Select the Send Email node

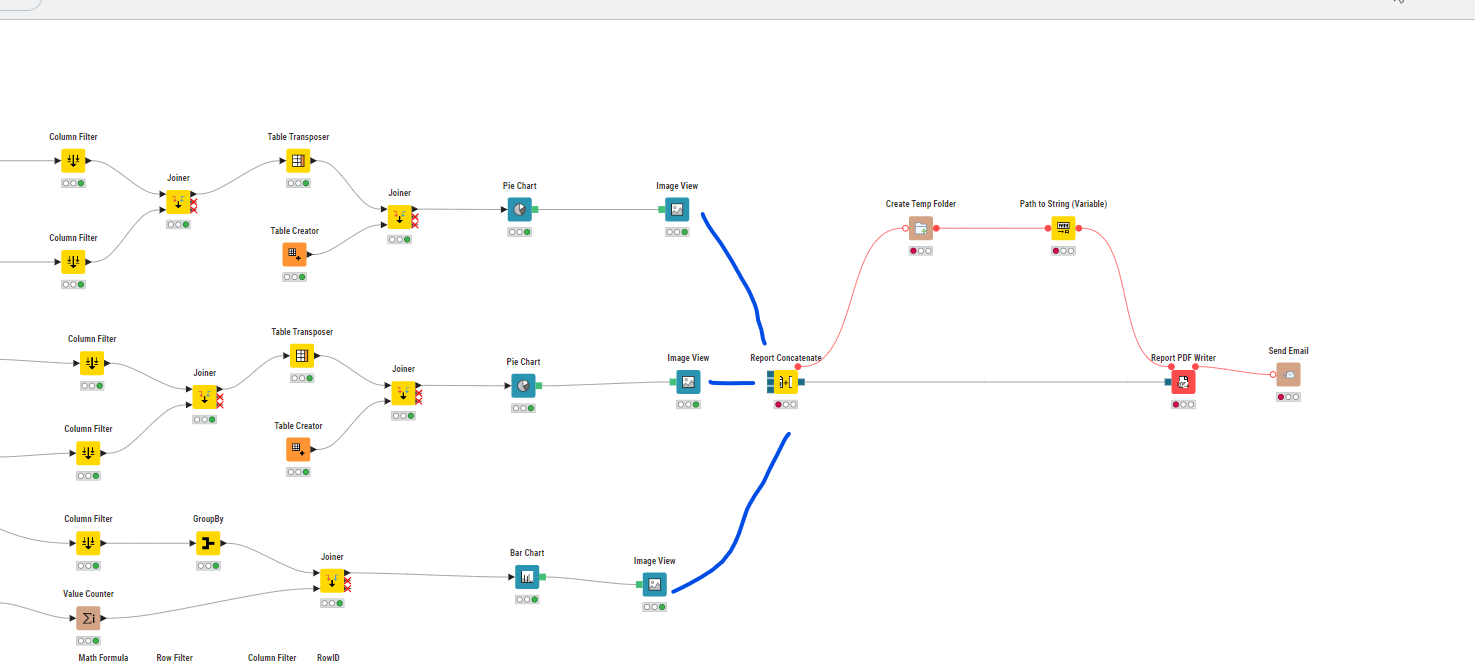pyautogui.click(x=1288, y=373)
